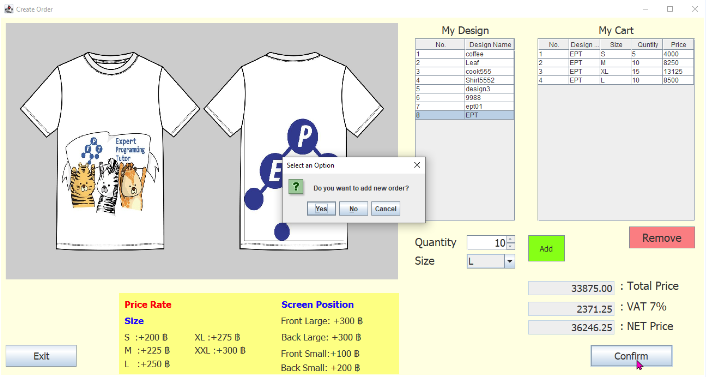
Task: Click the green Add button
Action: [x=546, y=248]
